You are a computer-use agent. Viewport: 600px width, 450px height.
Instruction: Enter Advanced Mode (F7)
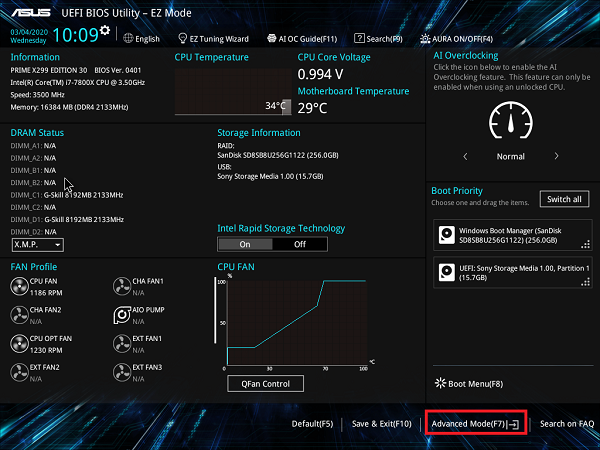coord(475,424)
